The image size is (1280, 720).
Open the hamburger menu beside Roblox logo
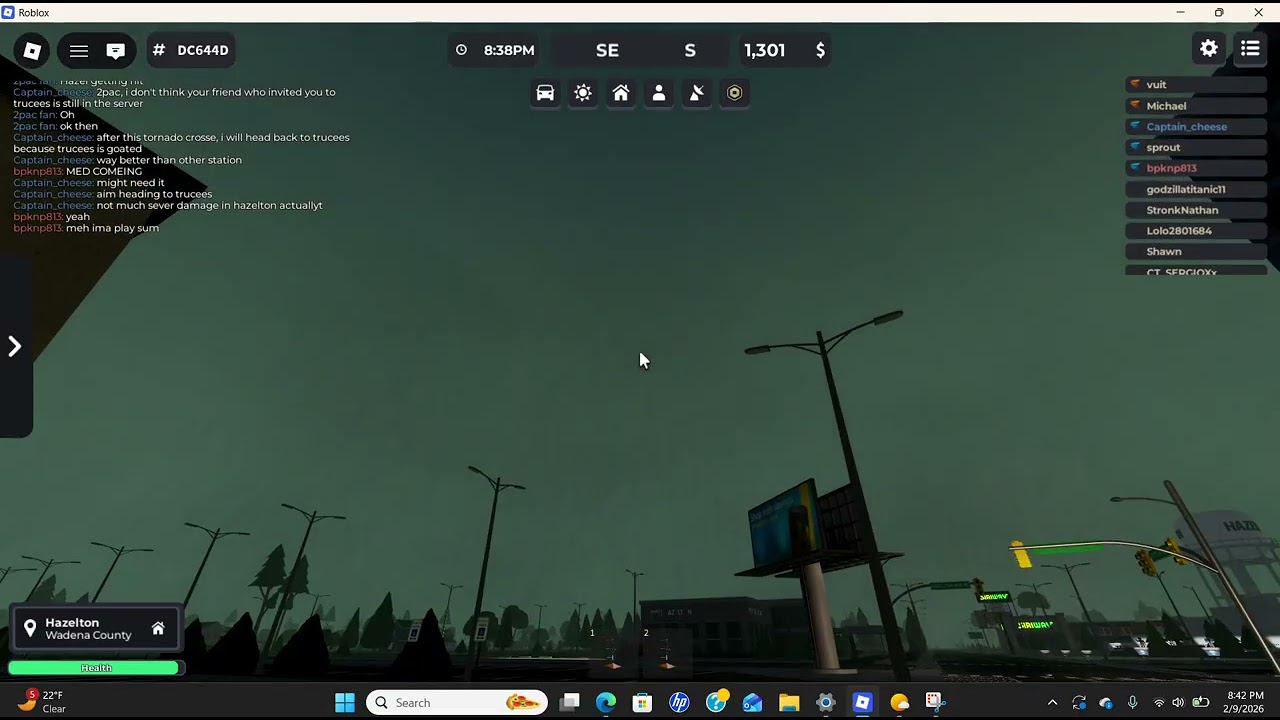(79, 51)
